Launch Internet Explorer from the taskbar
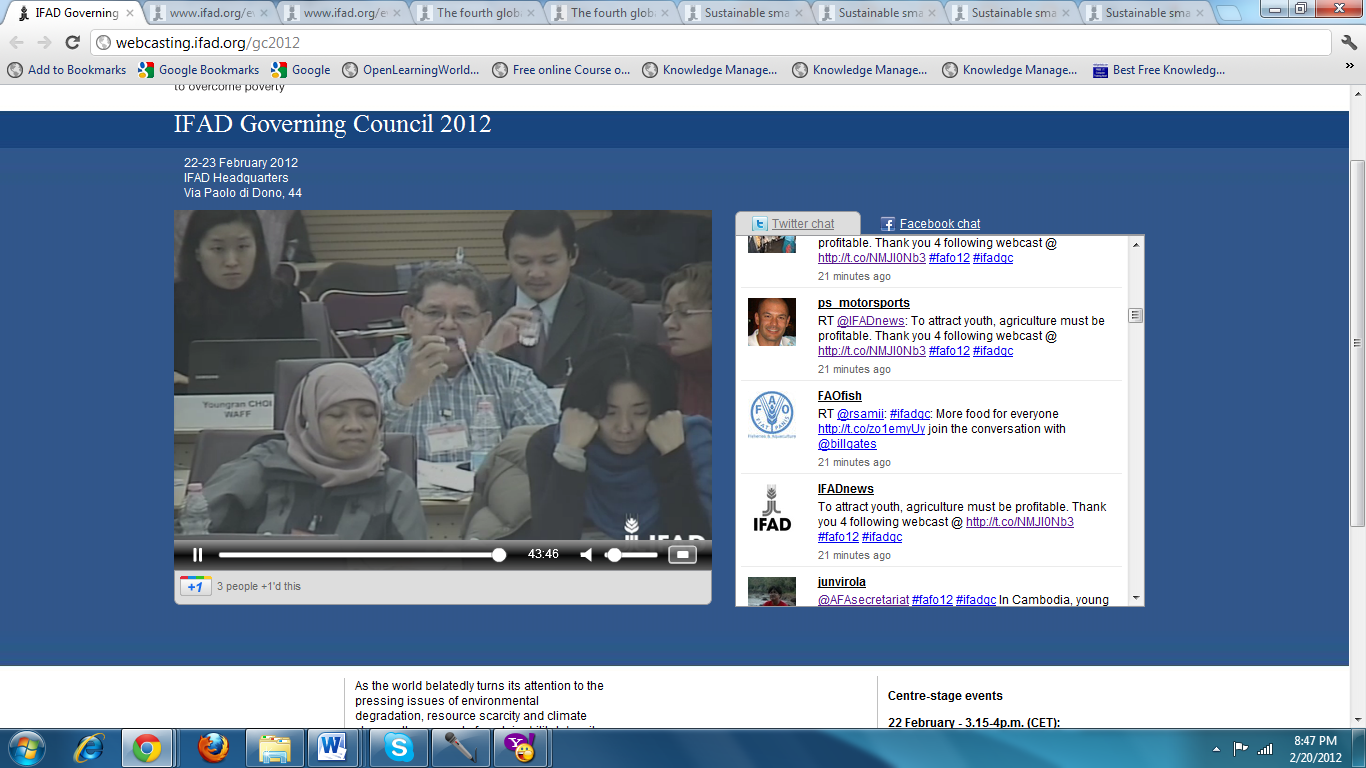The width and height of the screenshot is (1366, 768). coord(89,748)
